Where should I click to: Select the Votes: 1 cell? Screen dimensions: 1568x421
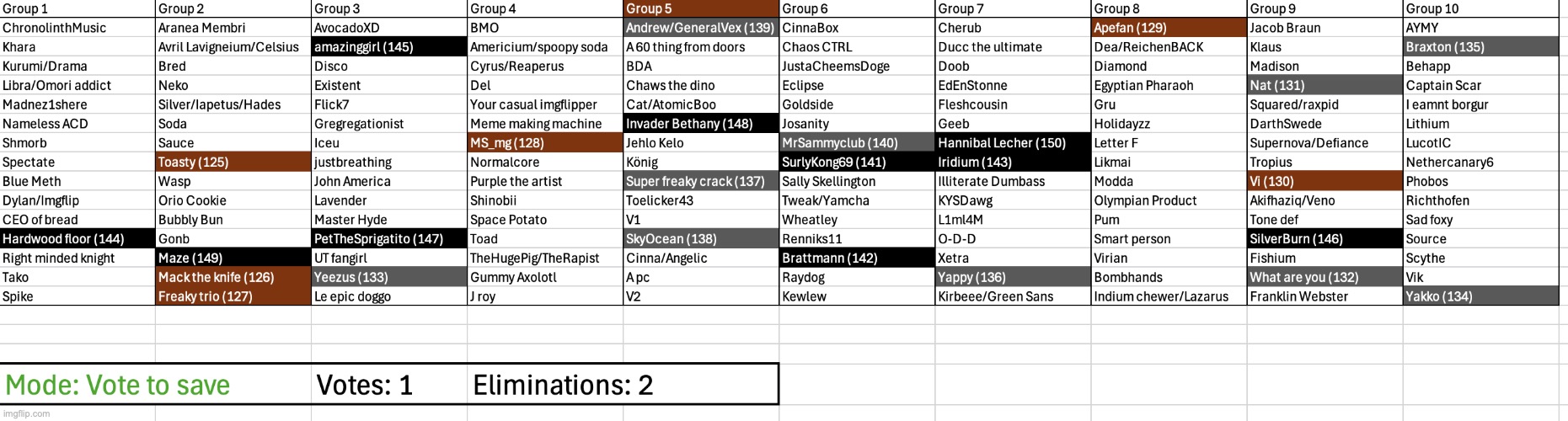(389, 385)
